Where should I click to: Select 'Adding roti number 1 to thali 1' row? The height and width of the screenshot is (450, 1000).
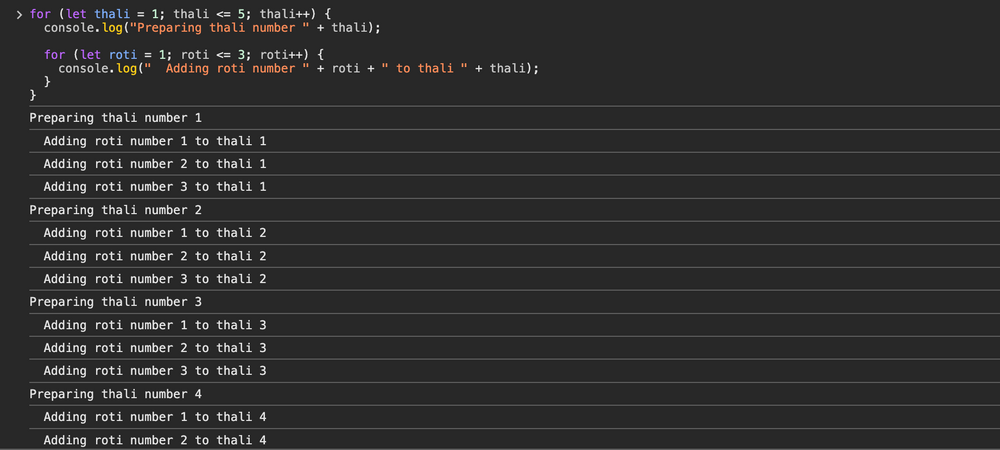click(x=154, y=141)
